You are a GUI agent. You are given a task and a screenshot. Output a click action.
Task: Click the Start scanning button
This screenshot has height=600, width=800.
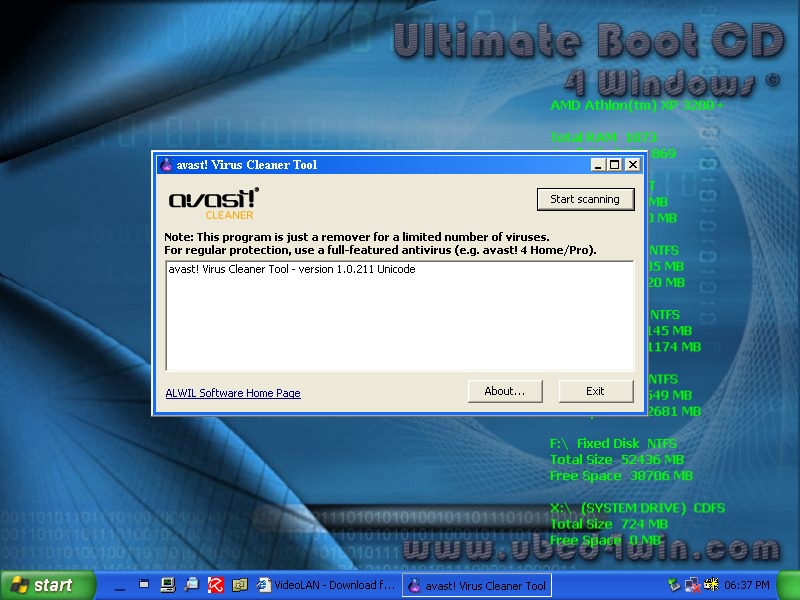click(x=585, y=199)
